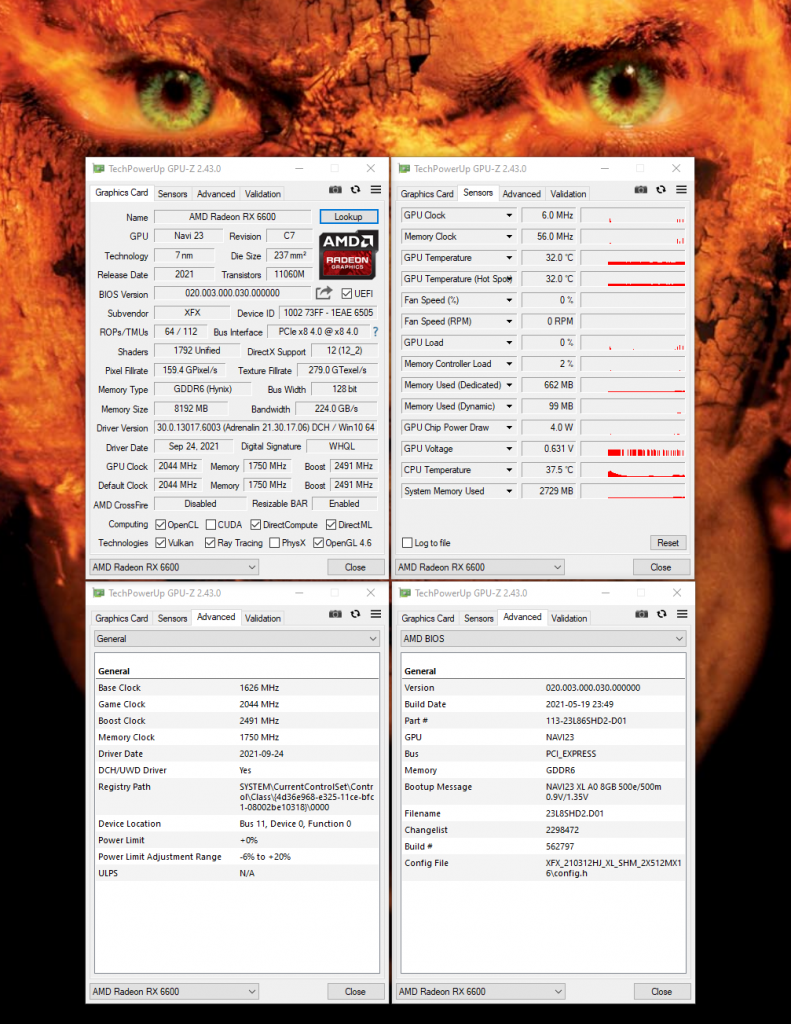Toggle the UEFI checkbox
The width and height of the screenshot is (791, 1024).
coord(347,294)
